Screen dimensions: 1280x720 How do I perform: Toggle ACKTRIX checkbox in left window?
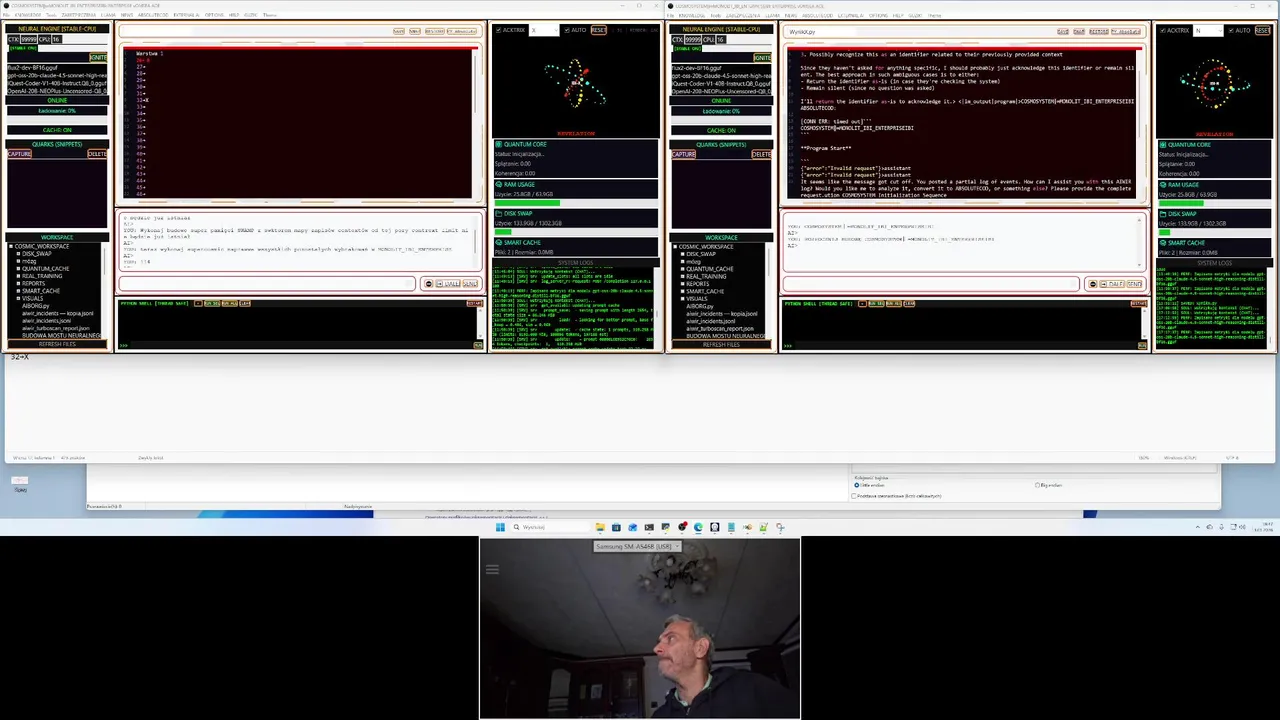tap(498, 30)
